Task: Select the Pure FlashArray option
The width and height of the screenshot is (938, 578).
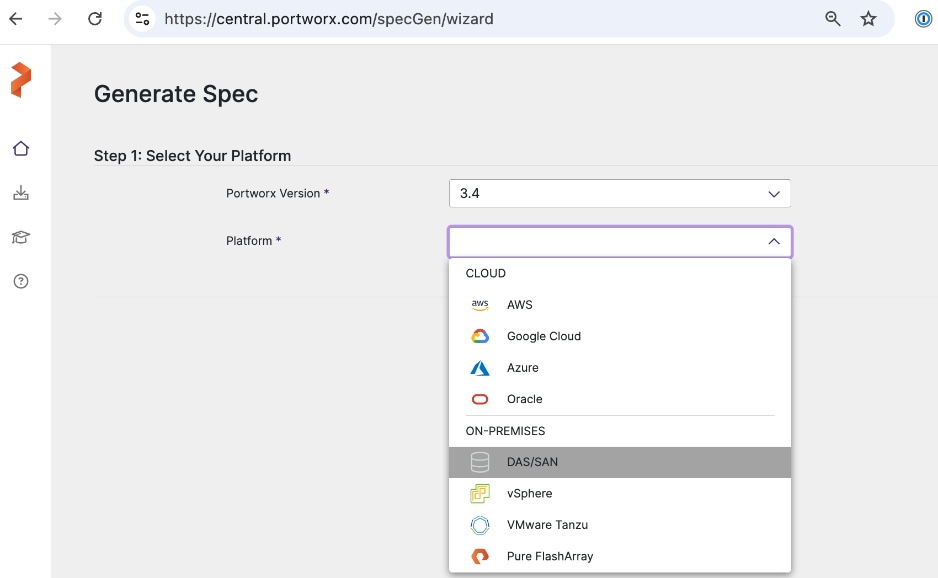Action: pyautogui.click(x=549, y=556)
